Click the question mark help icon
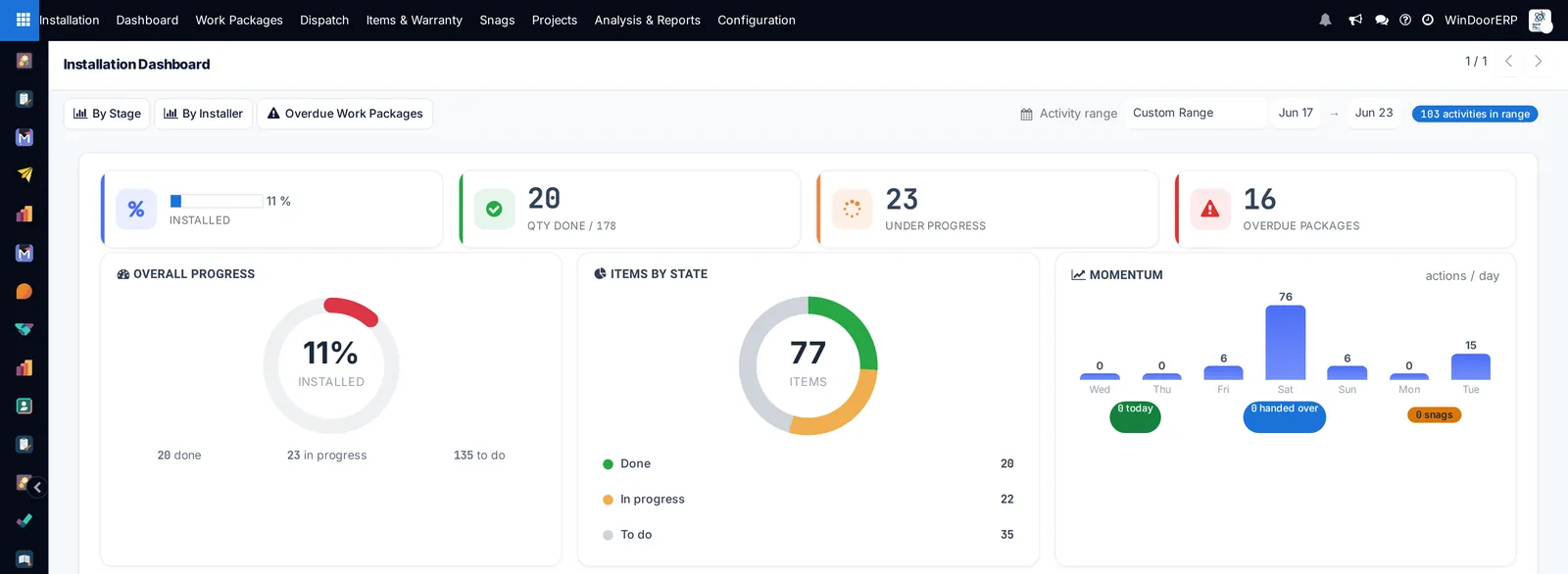 (1405, 20)
